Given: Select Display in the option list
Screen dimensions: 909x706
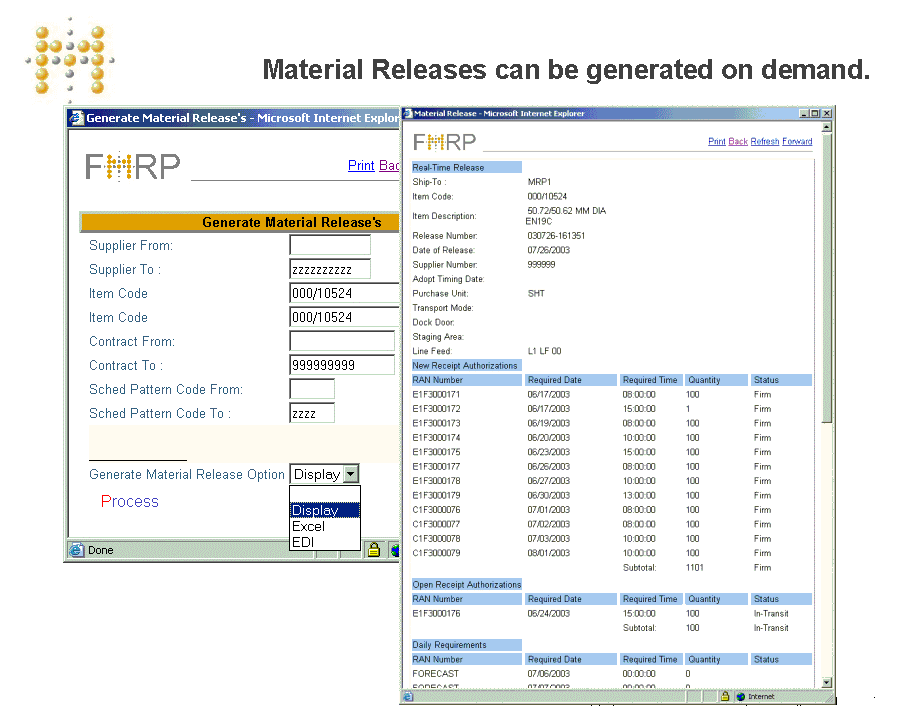Looking at the screenshot, I should tap(325, 510).
